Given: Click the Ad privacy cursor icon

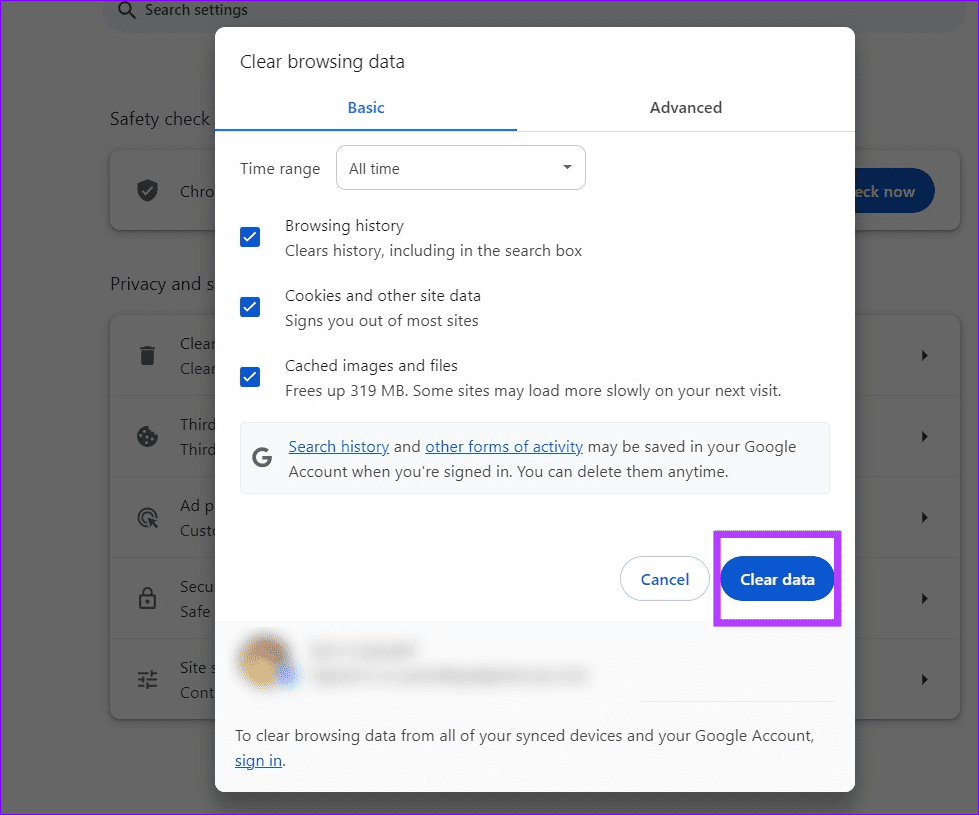Looking at the screenshot, I should click(148, 518).
